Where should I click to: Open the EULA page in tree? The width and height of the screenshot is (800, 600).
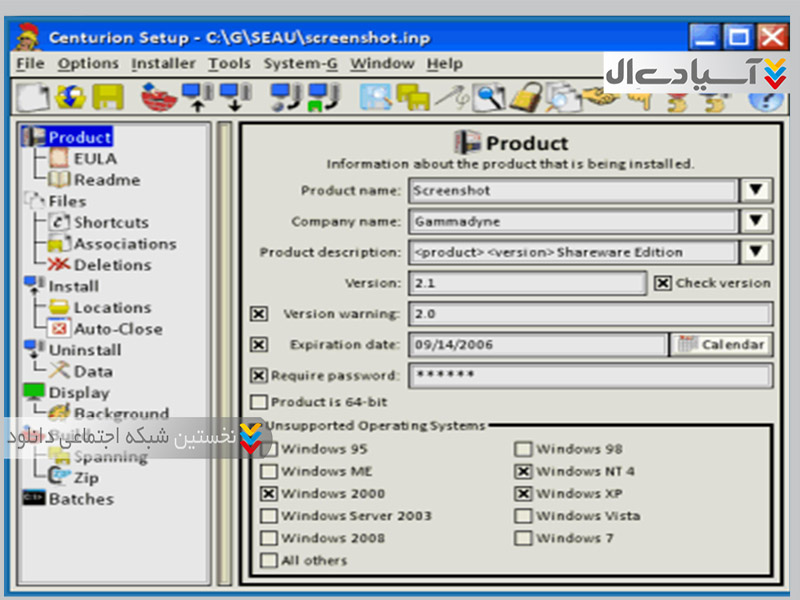tap(94, 158)
